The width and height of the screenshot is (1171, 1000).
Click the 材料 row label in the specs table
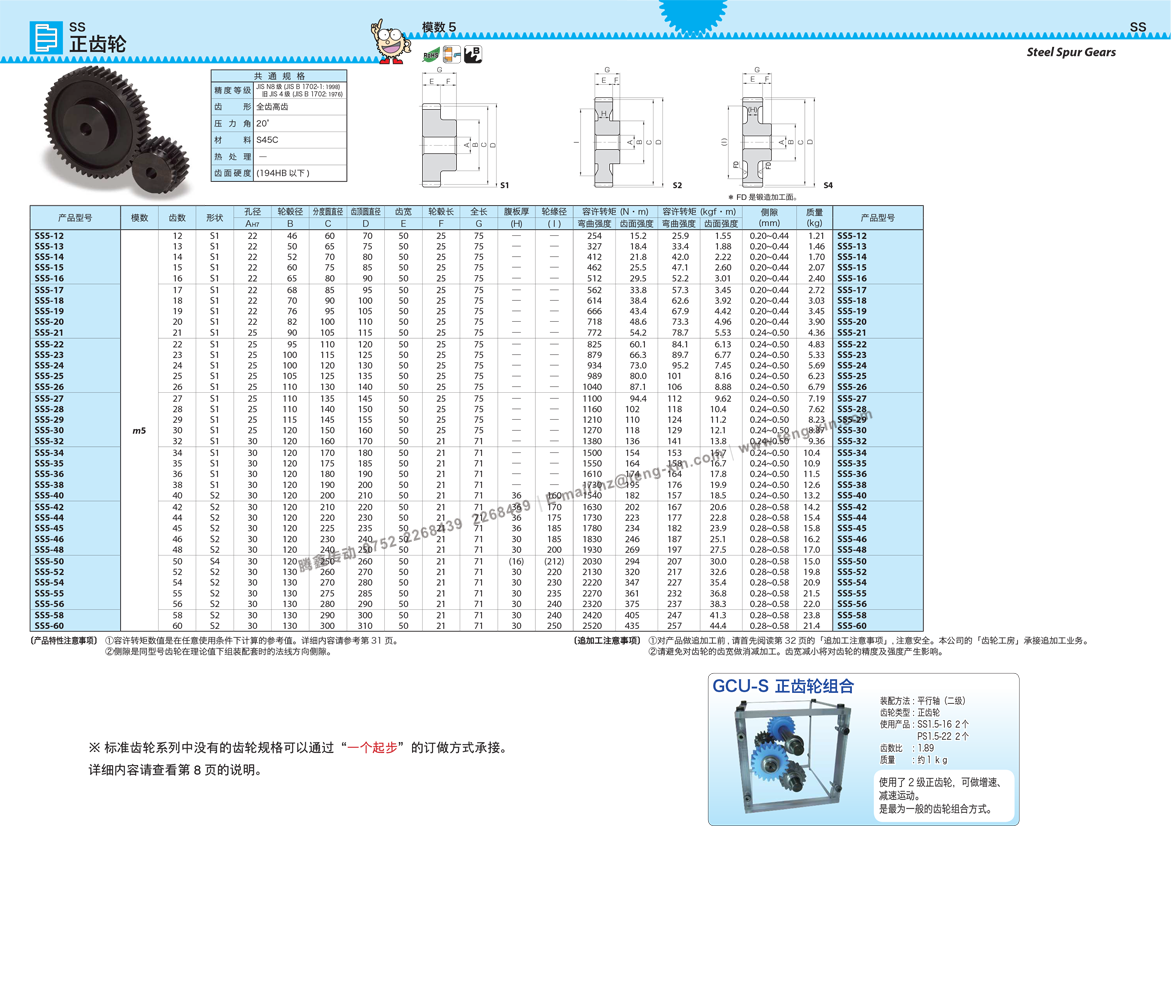pos(232,140)
